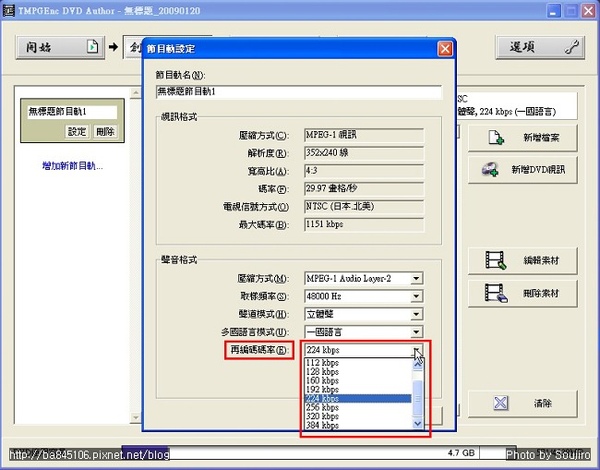This screenshot has height=470, width=600.
Task: Click the 新增DVD視訊 button
Action: [x=522, y=170]
